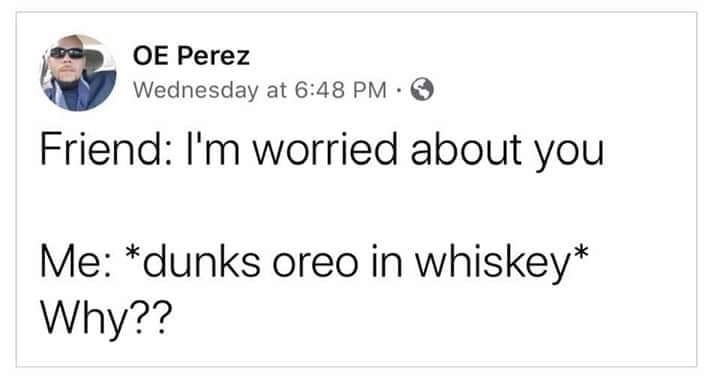Image resolution: width=720 pixels, height=386 pixels.
Task: Click the word in between oreo and whiskey
Action: pos(386,262)
